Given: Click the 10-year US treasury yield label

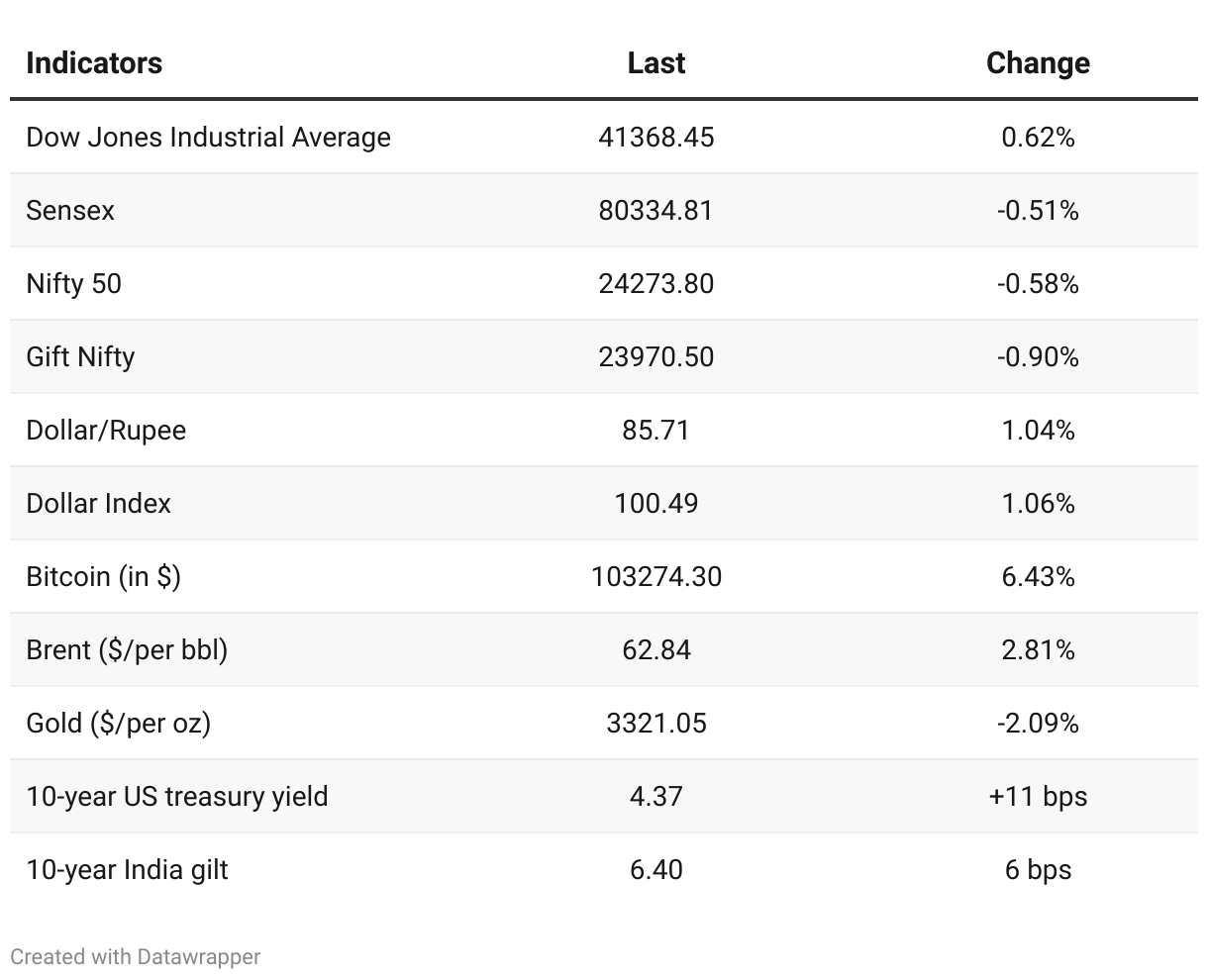Looking at the screenshot, I should (x=176, y=796).
